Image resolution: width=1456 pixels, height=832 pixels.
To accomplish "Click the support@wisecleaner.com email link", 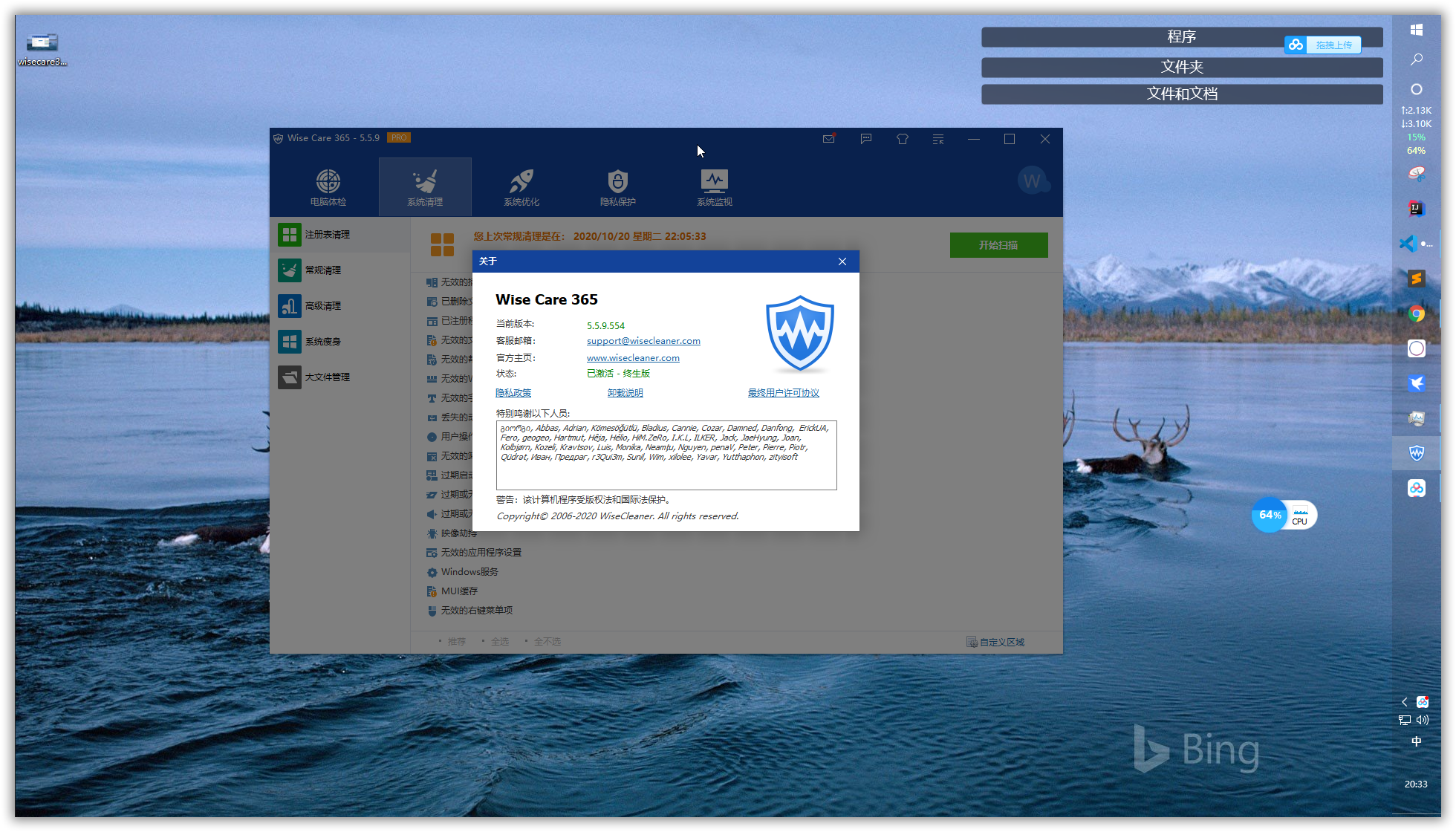I will (643, 341).
